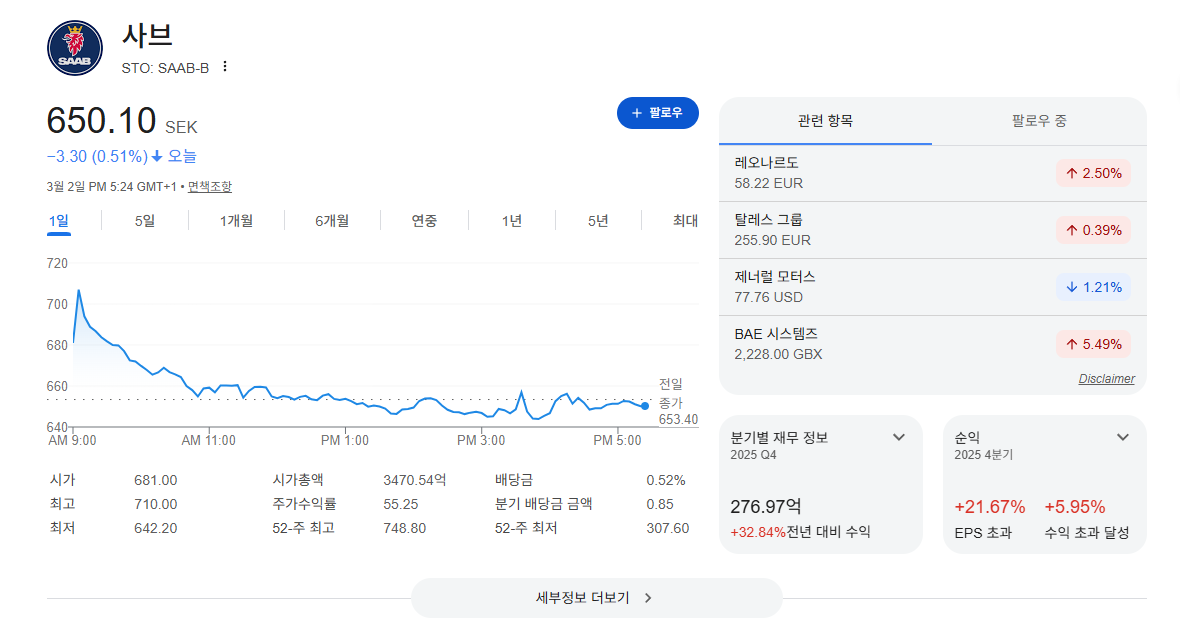The width and height of the screenshot is (1180, 620).
Task: Click the up arrow badge for 레오나르도
Action: pos(1093,173)
